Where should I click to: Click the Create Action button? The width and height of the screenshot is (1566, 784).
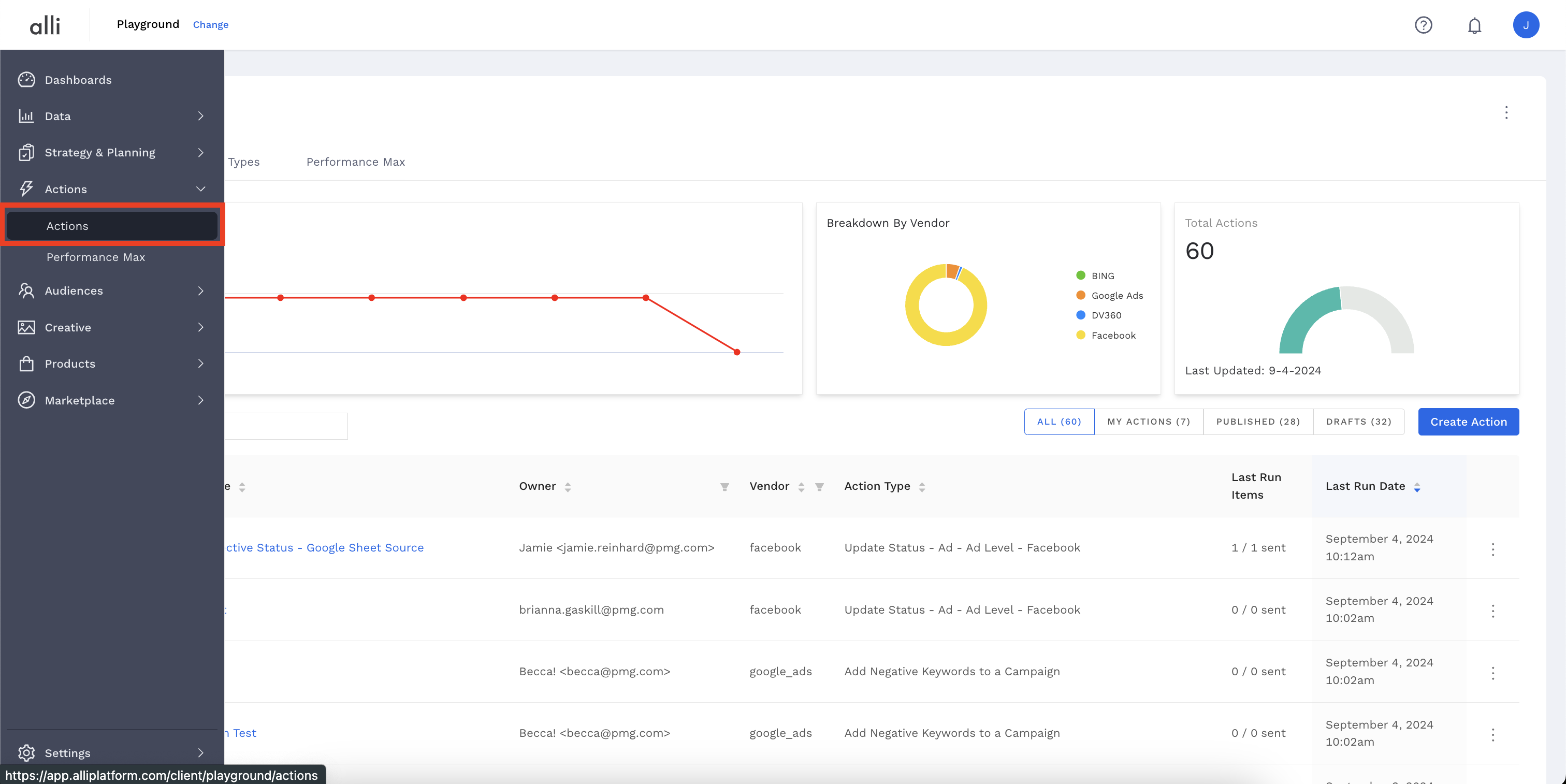pos(1468,422)
